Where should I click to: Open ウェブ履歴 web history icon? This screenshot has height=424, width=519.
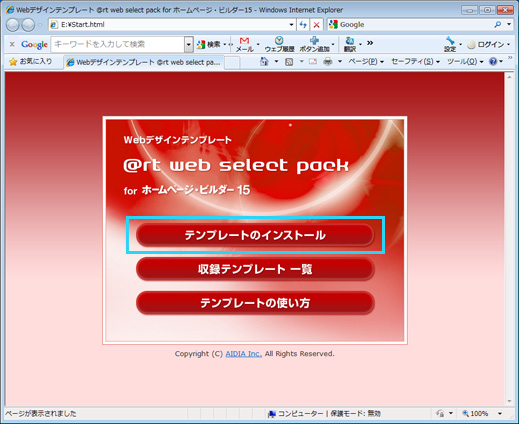point(279,44)
